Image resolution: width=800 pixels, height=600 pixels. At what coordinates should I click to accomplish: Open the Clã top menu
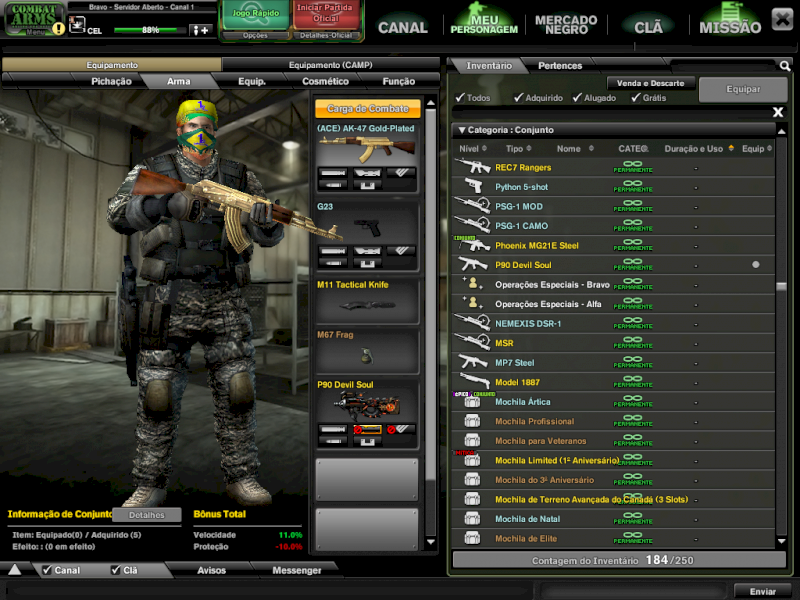pos(648,27)
